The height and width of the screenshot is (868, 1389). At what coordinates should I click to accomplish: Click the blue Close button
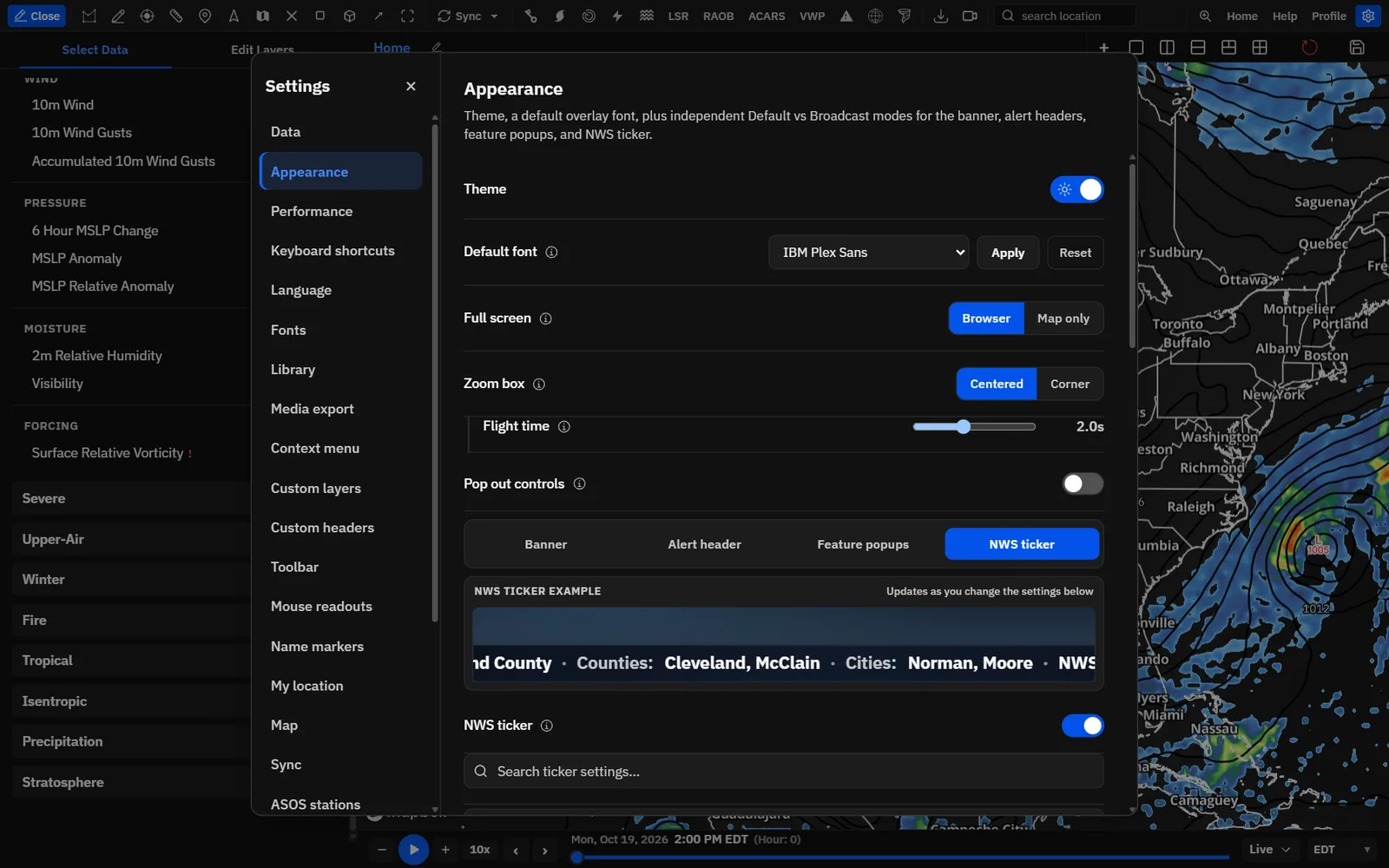[36, 16]
